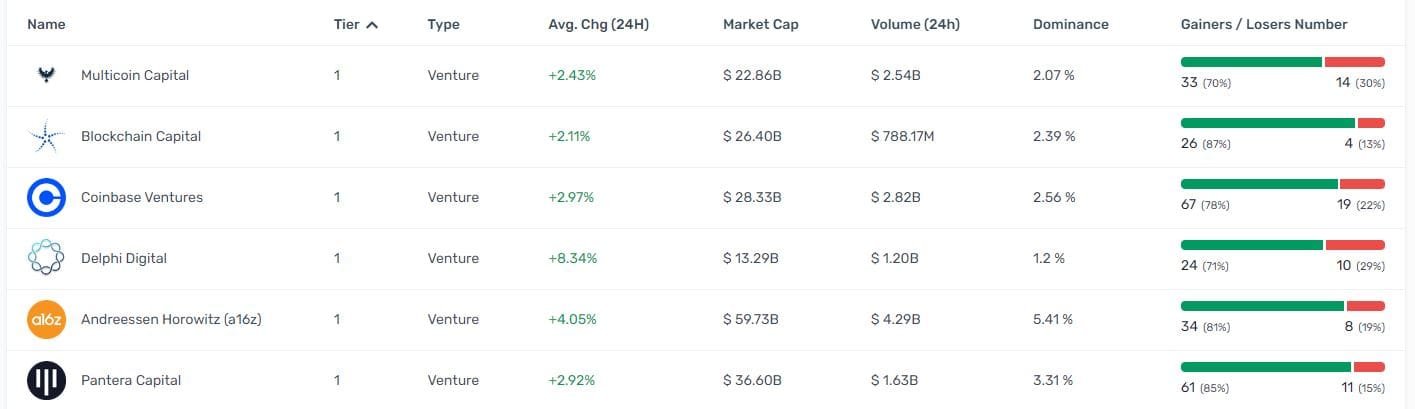This screenshot has height=409, width=1415.
Task: Sort table by Market Cap header
Action: 760,24
